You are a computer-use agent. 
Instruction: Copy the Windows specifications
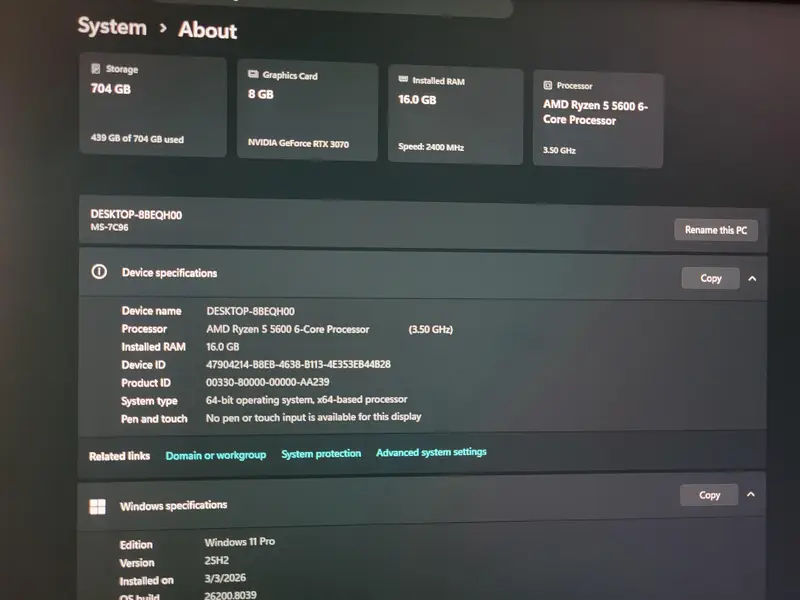point(709,495)
